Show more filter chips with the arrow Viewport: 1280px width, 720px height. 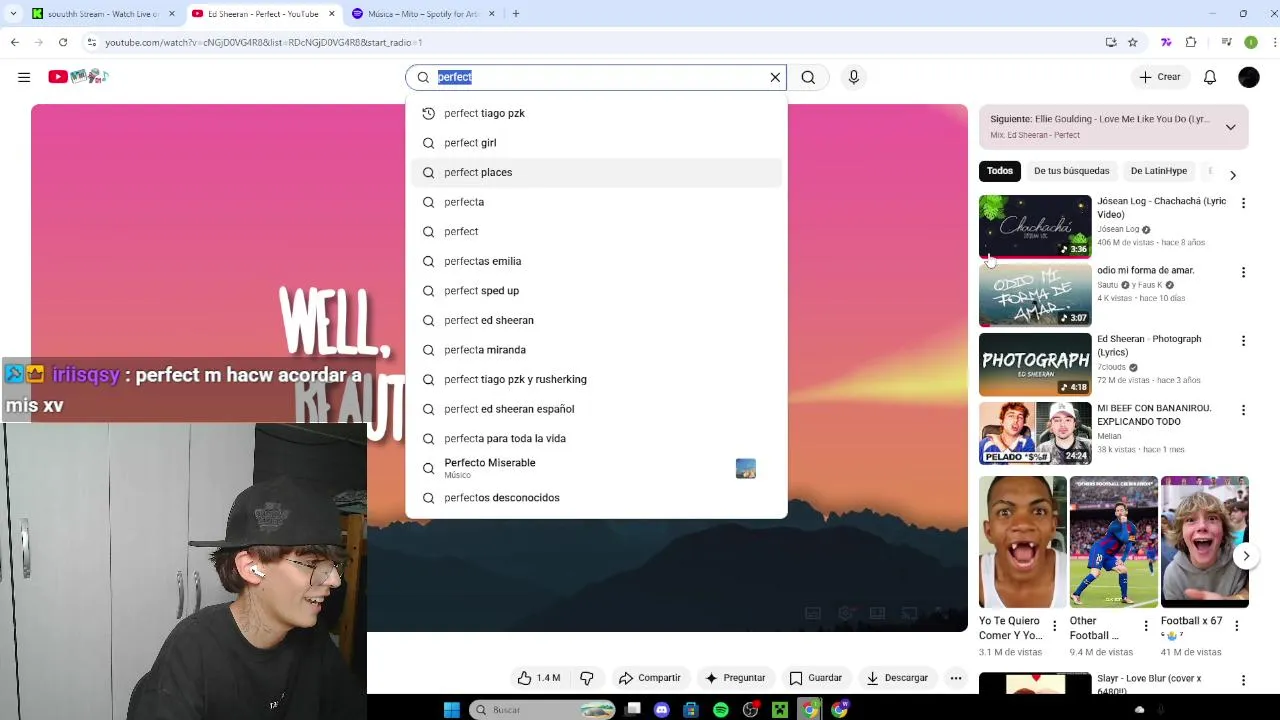tap(1233, 175)
